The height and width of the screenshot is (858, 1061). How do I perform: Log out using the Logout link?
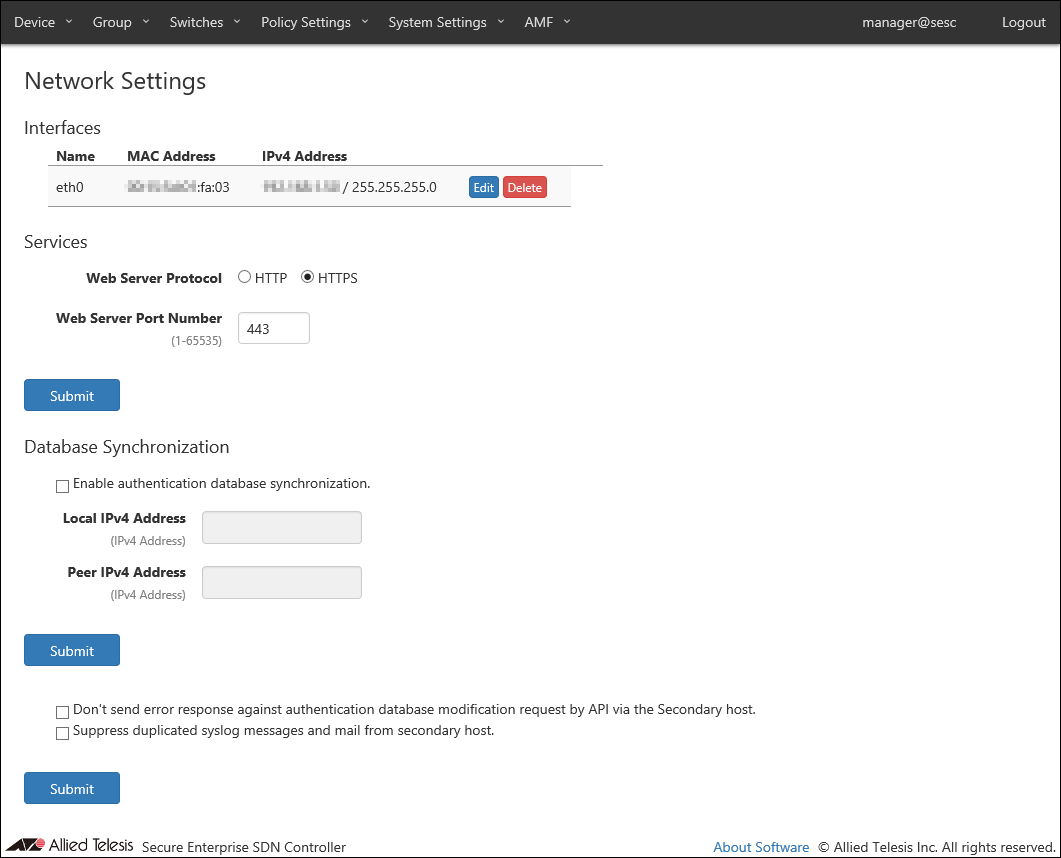click(1023, 22)
